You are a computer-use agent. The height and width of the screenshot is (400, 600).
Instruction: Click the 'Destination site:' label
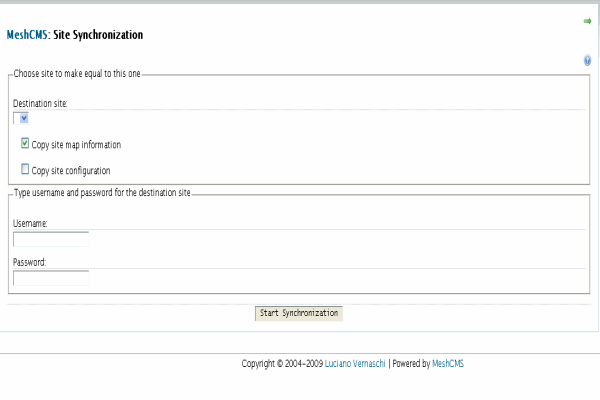[x=40, y=104]
